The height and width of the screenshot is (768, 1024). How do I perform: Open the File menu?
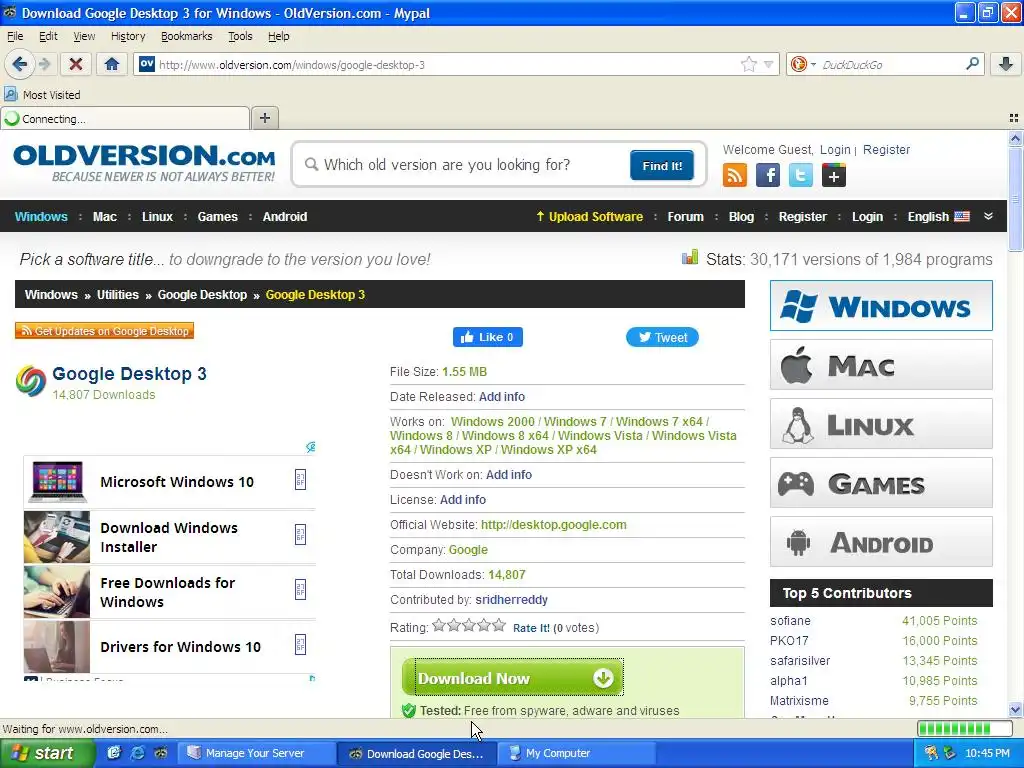[15, 36]
